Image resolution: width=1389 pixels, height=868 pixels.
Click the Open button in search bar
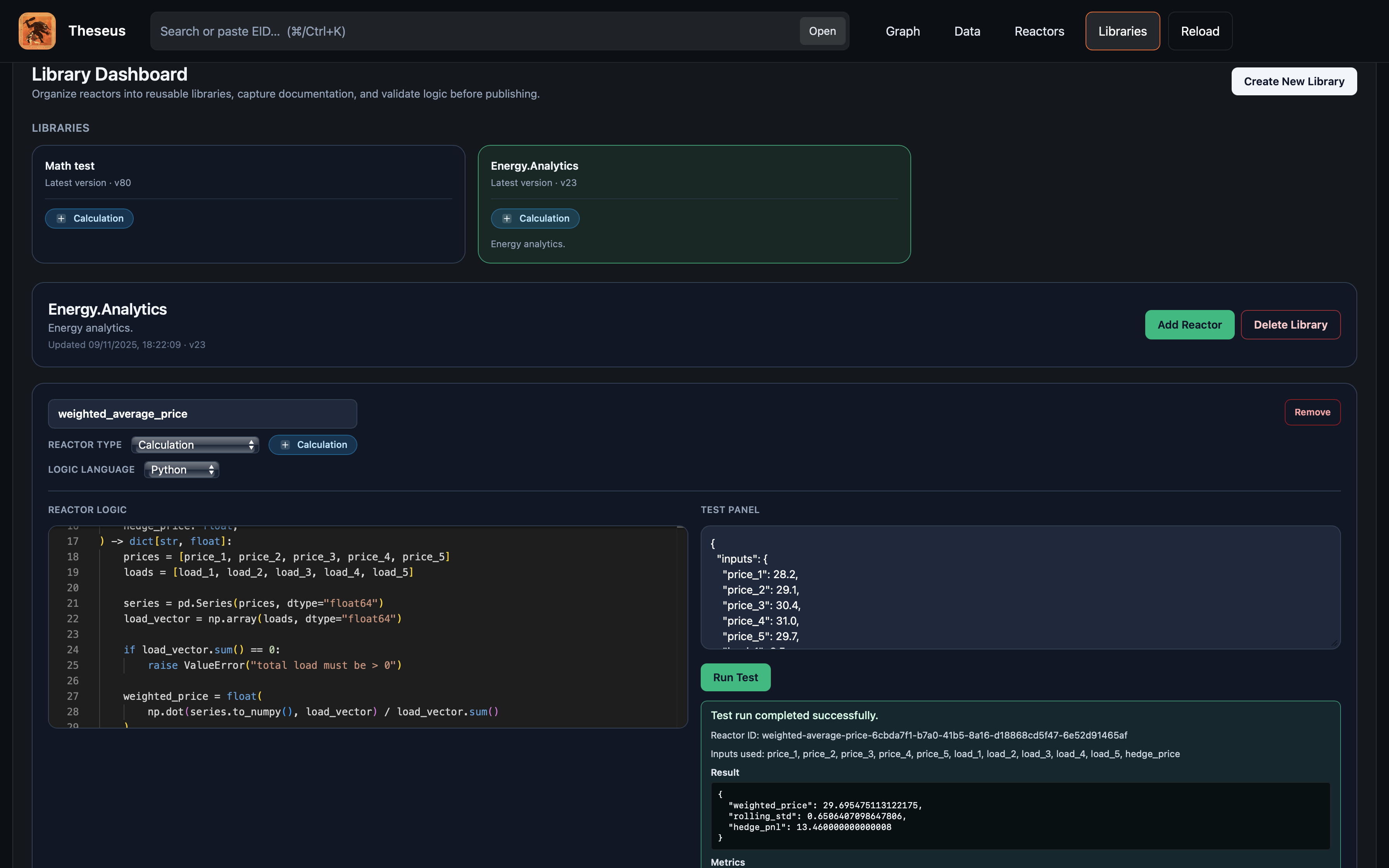pos(822,31)
